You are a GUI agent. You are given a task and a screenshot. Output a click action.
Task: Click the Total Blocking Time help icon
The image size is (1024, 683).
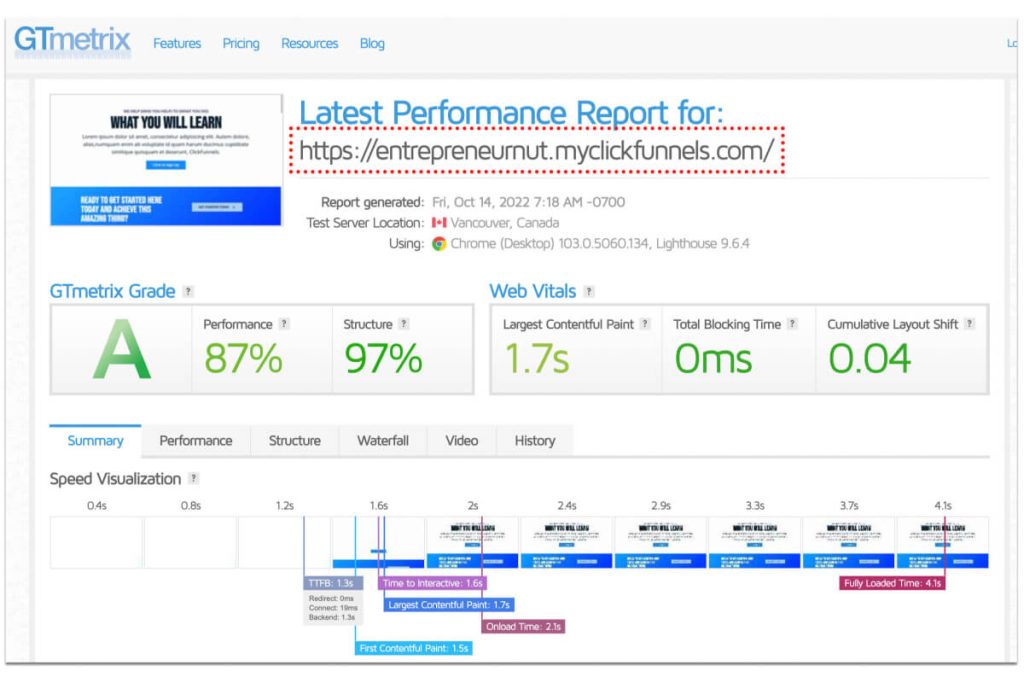click(x=789, y=324)
